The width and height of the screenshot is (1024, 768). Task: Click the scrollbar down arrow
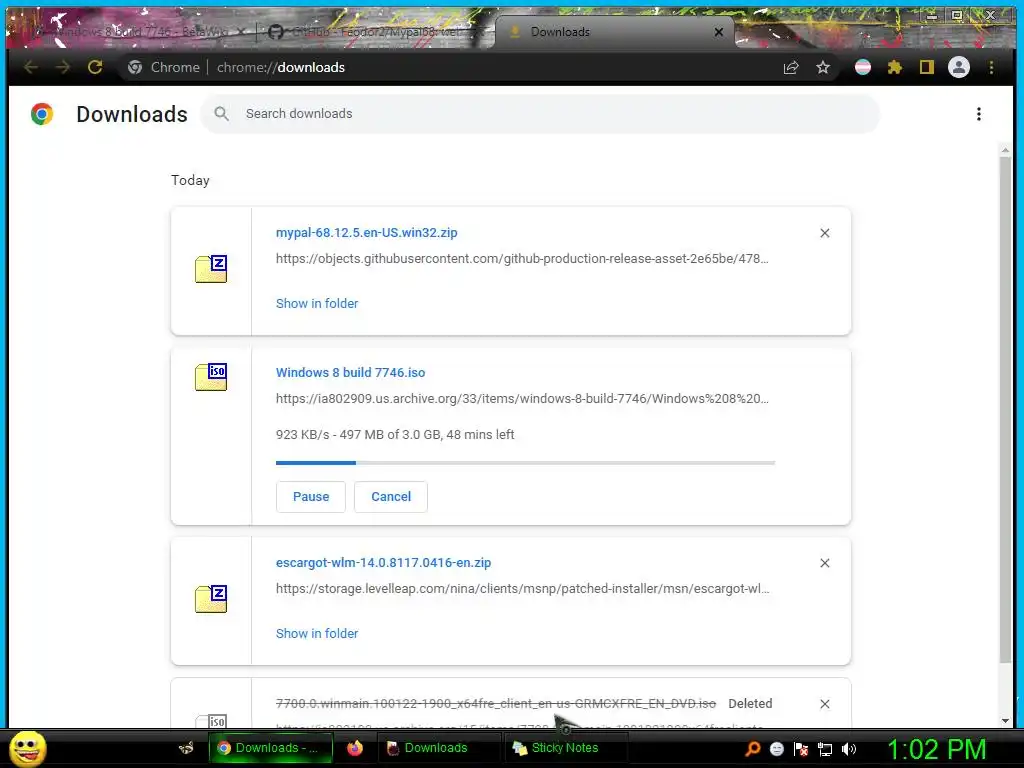[x=1005, y=721]
